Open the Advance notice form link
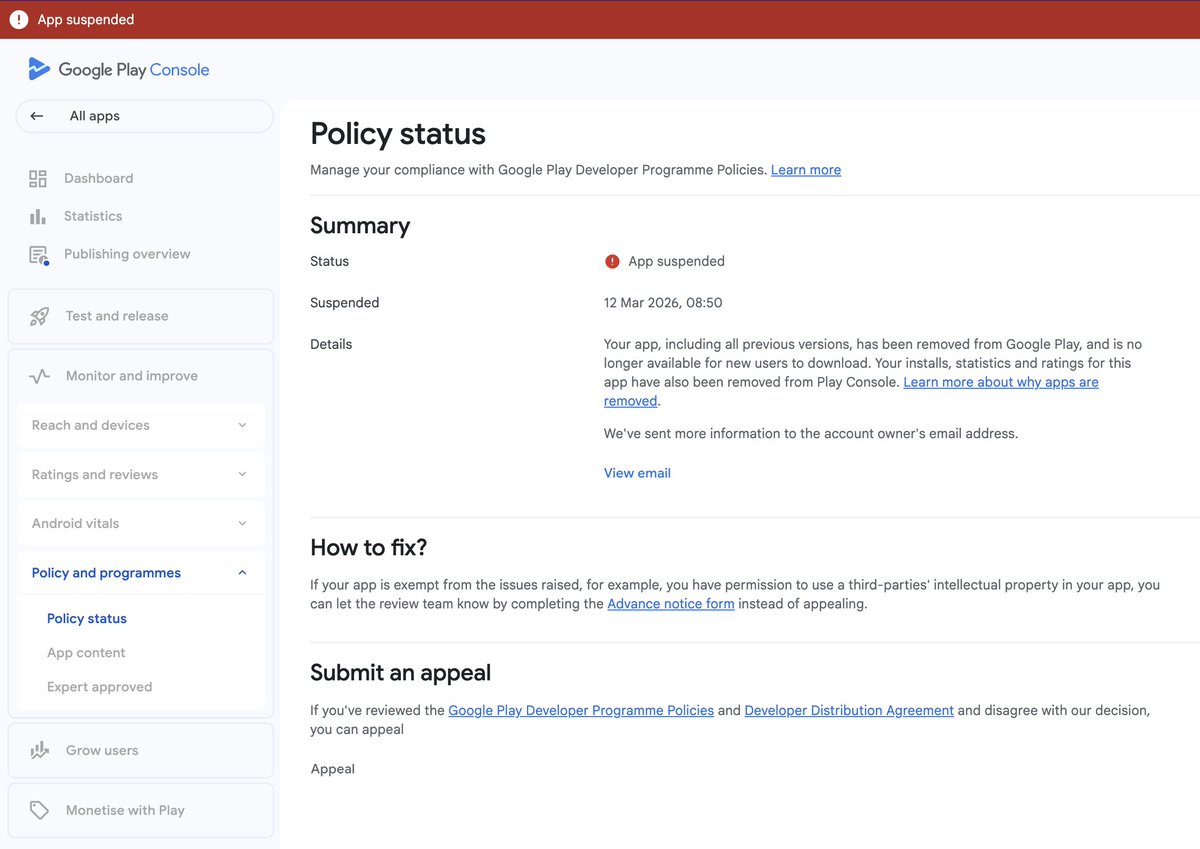The height and width of the screenshot is (849, 1200). (671, 604)
